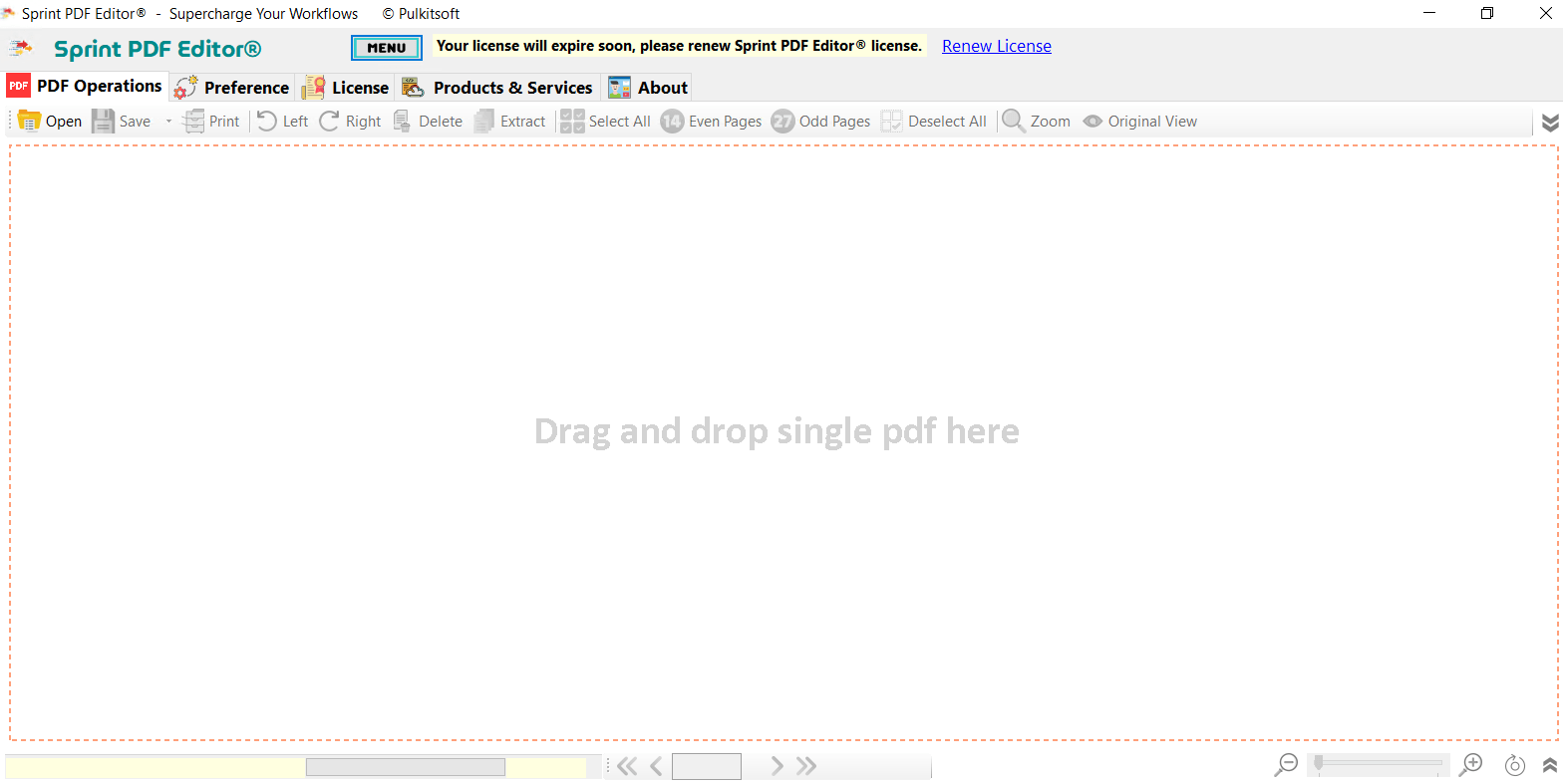Go to next page arrow
This screenshot has width=1563, height=784.
[777, 766]
